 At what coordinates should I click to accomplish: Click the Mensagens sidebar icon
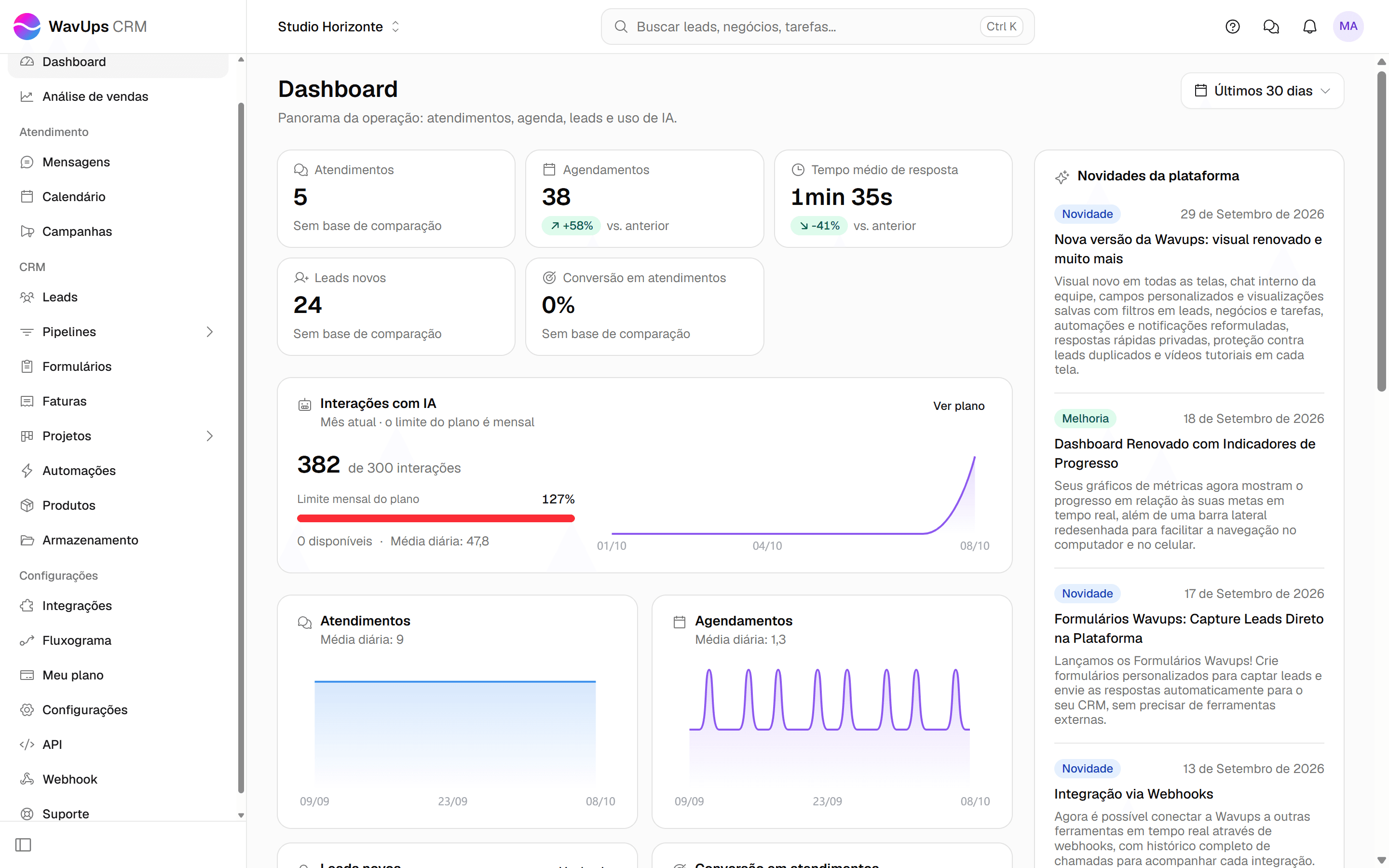tap(27, 162)
